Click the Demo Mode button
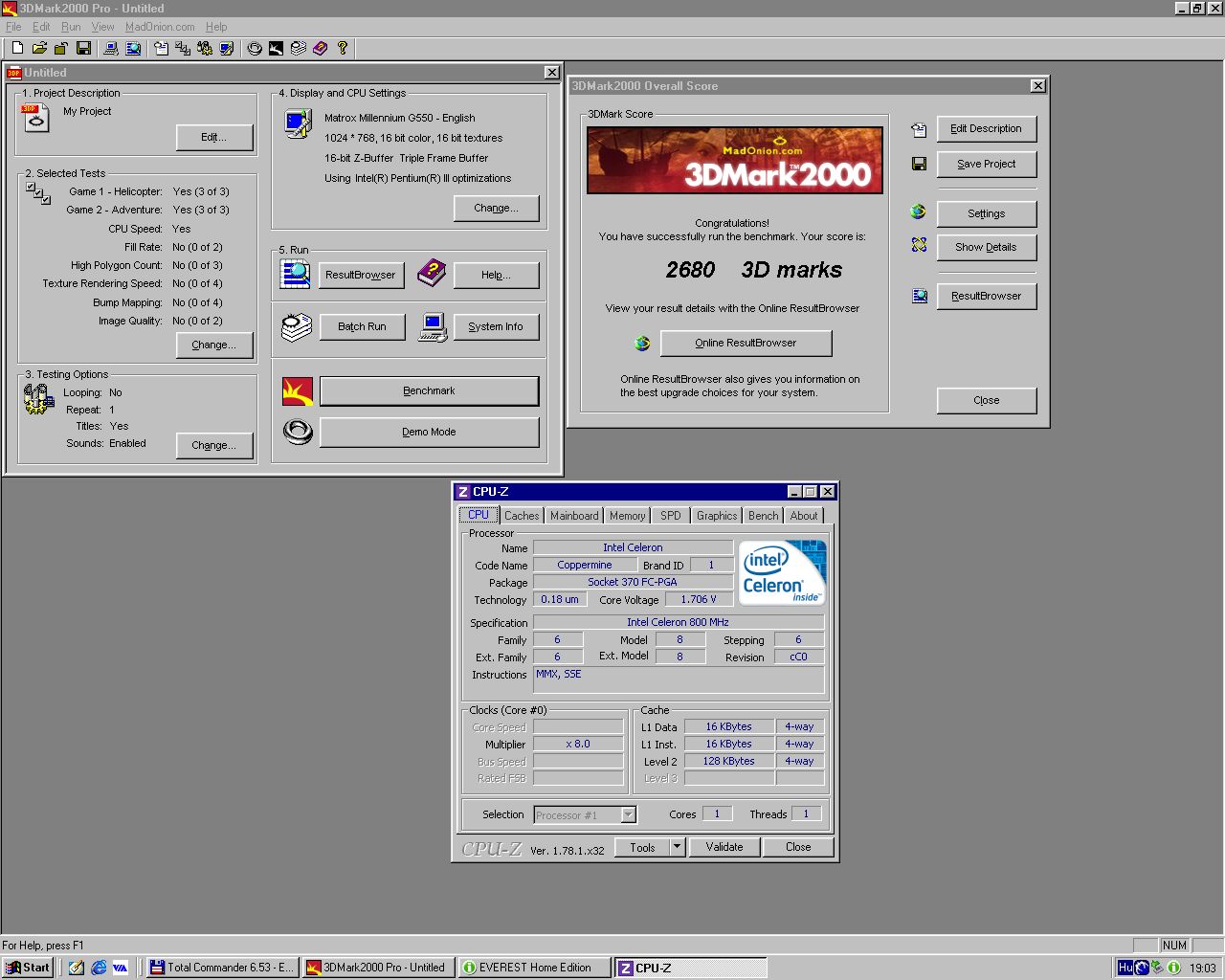1225x980 pixels. click(x=429, y=432)
